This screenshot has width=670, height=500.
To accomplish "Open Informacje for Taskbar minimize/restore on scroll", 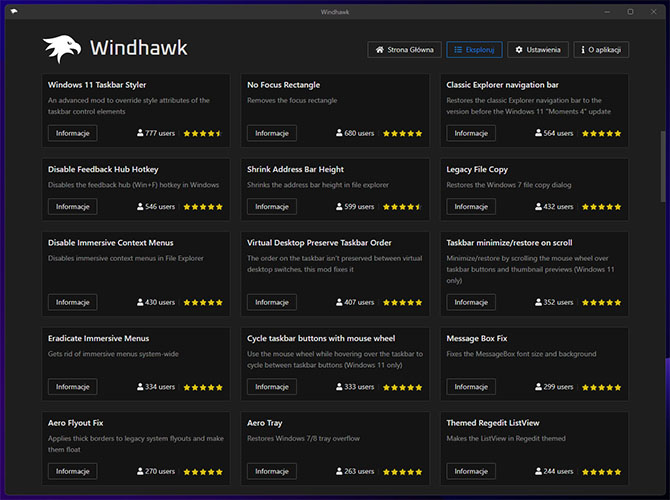I will pos(471,302).
